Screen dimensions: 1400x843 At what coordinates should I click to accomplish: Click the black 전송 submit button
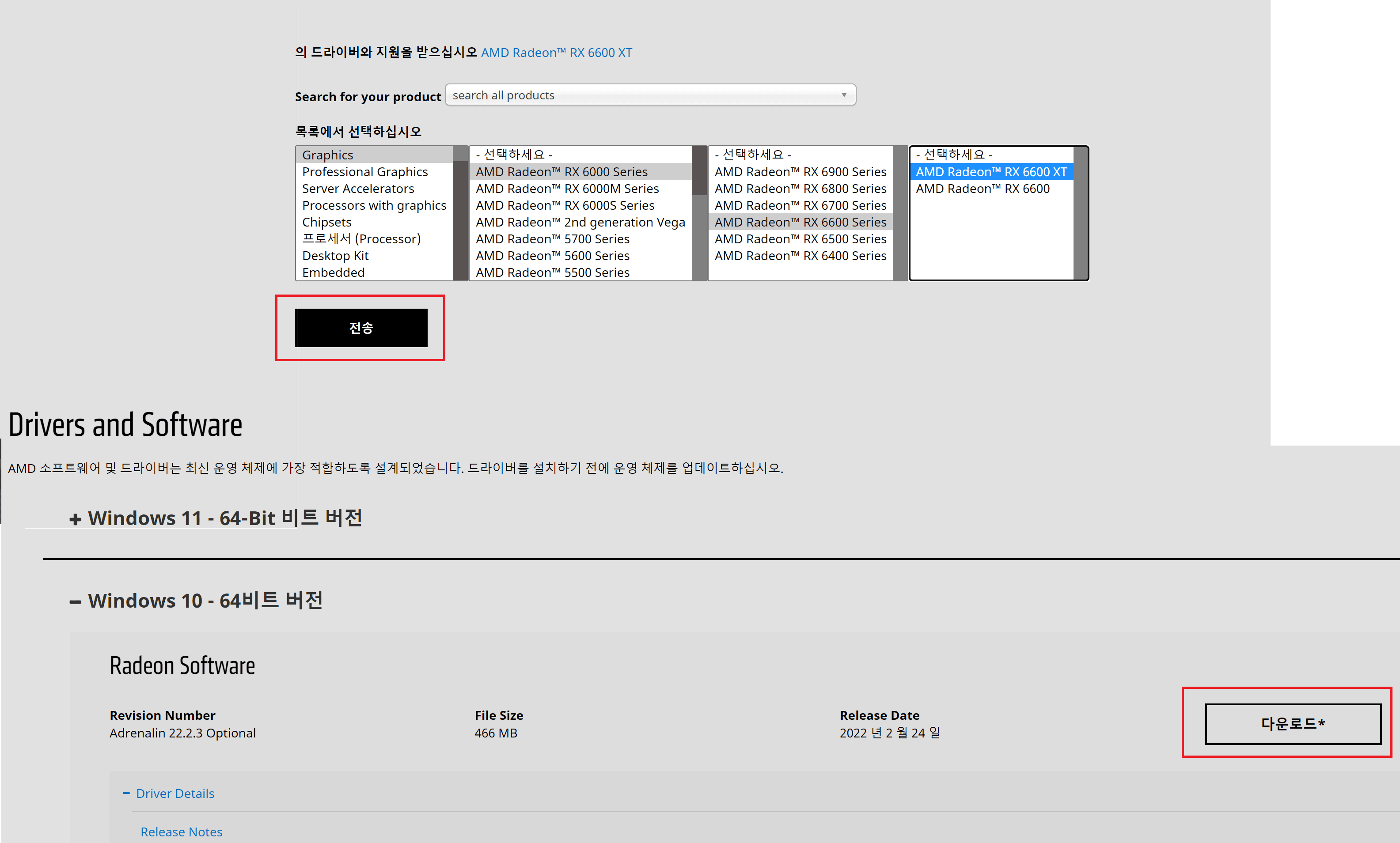(361, 328)
